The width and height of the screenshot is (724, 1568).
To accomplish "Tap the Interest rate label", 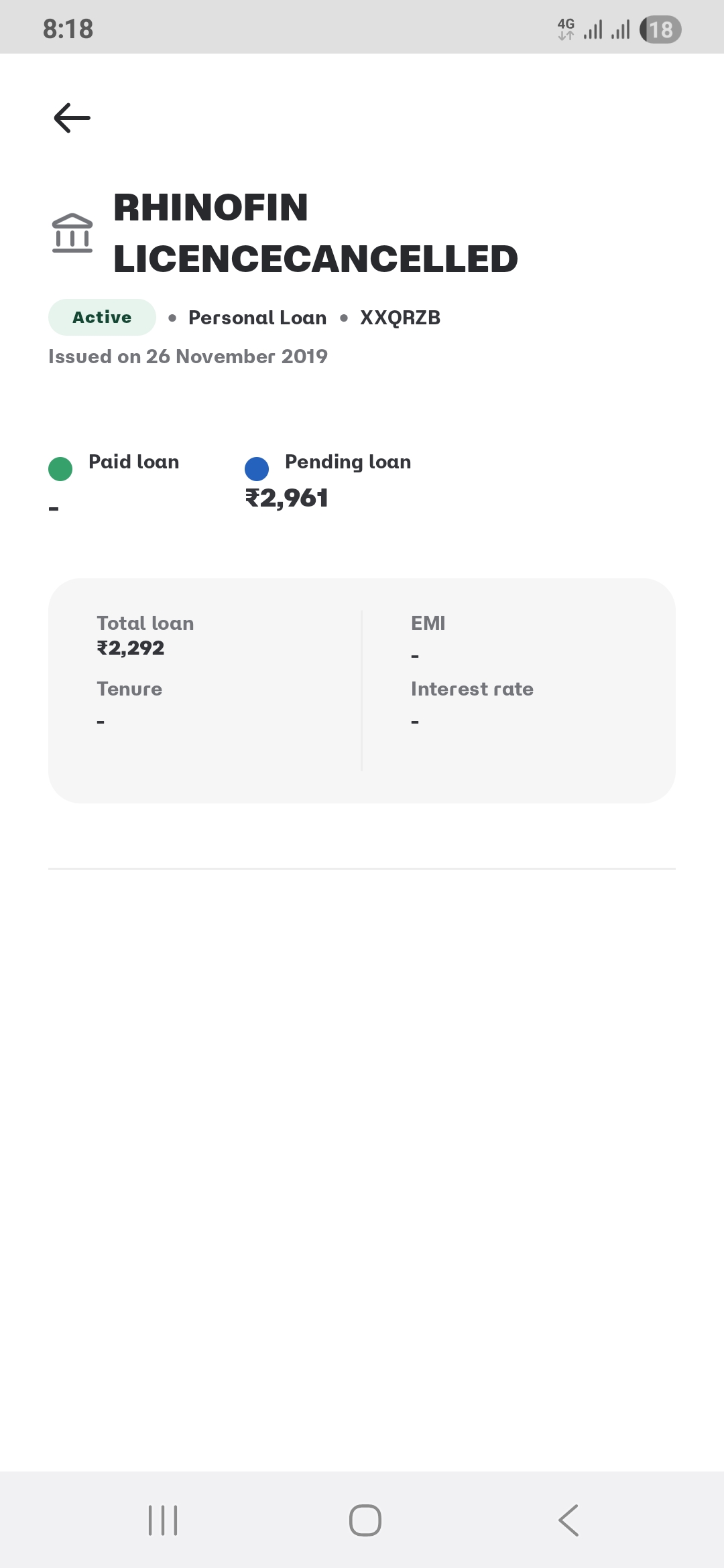I will (472, 689).
